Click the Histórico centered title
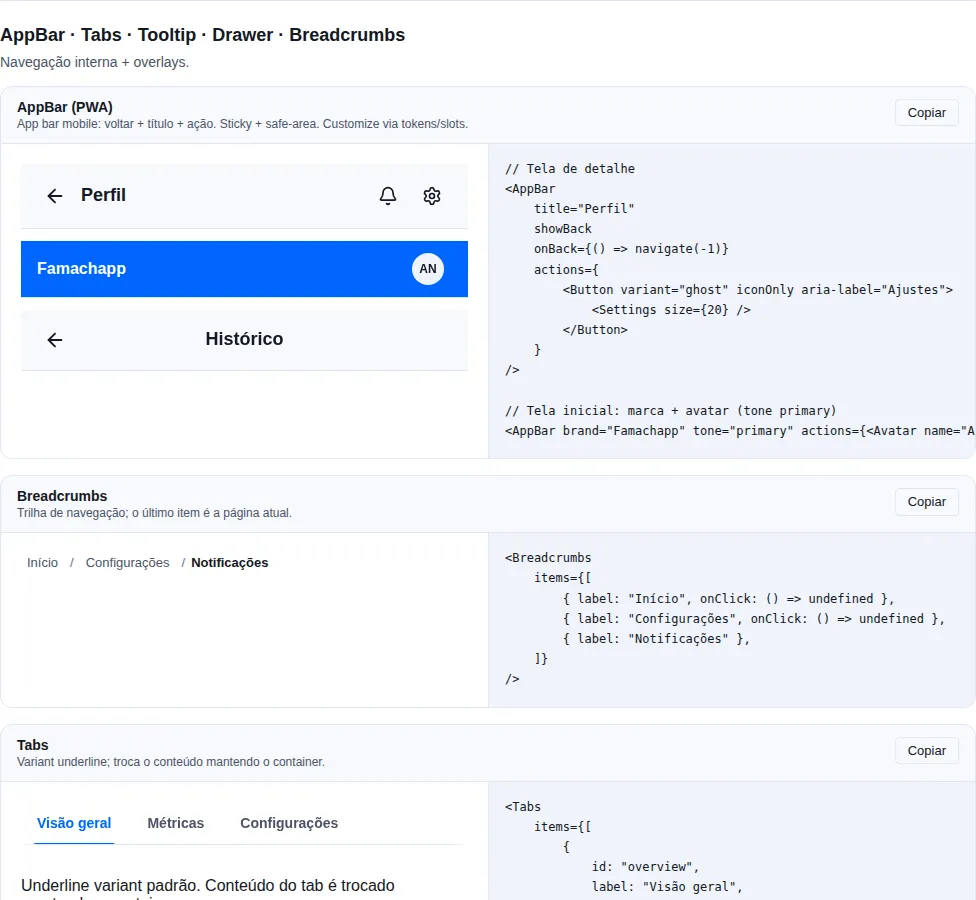This screenshot has height=900, width=976. click(244, 339)
